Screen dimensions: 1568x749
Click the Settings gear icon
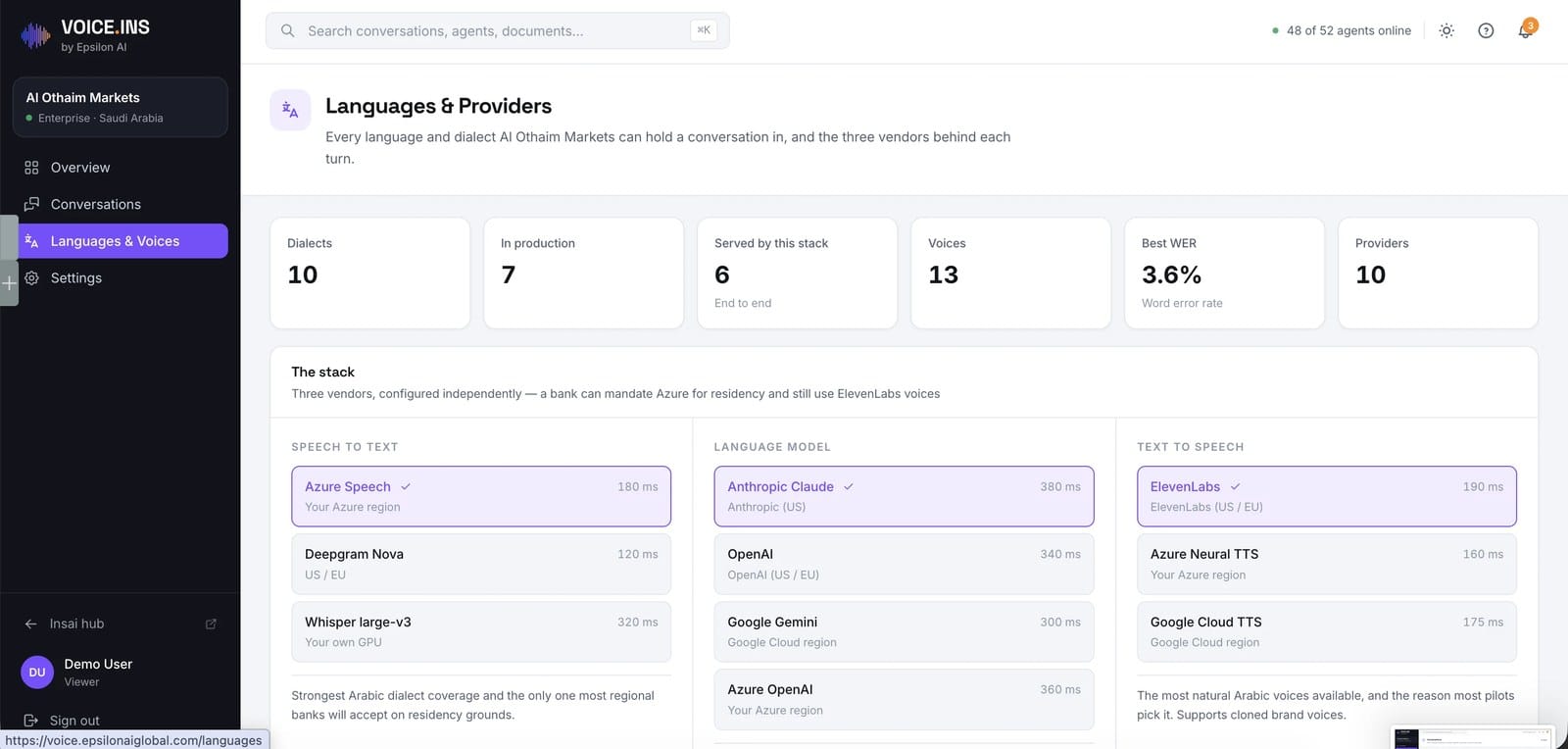tap(31, 278)
